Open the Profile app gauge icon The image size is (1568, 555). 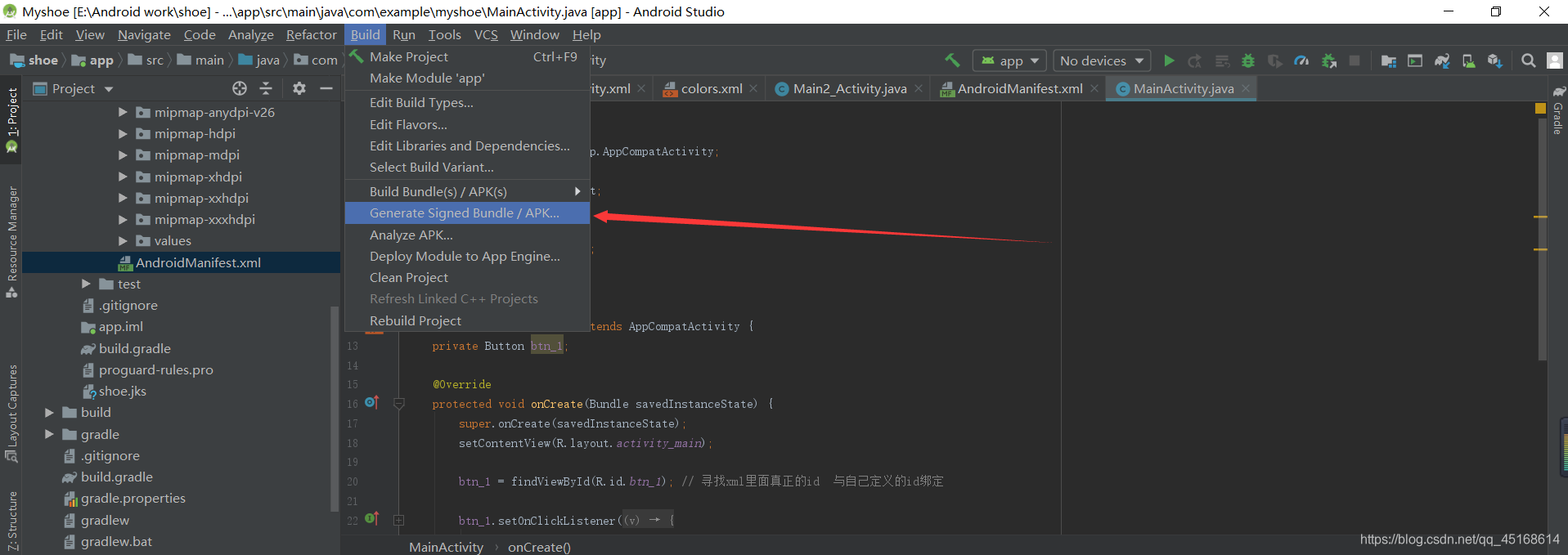coord(1301,60)
